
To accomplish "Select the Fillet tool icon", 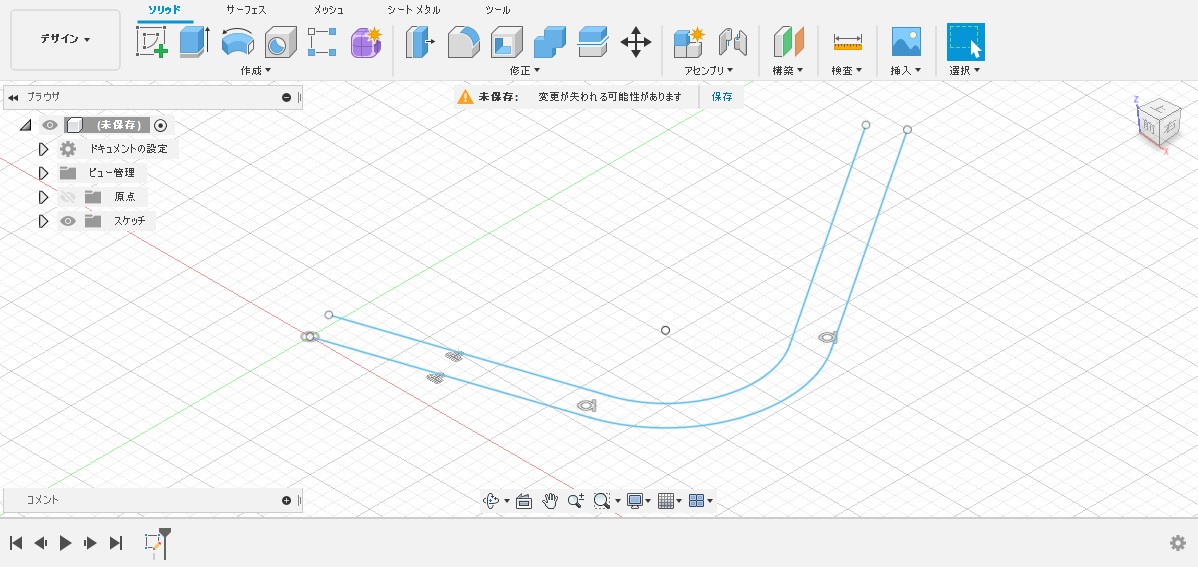I will pos(463,42).
